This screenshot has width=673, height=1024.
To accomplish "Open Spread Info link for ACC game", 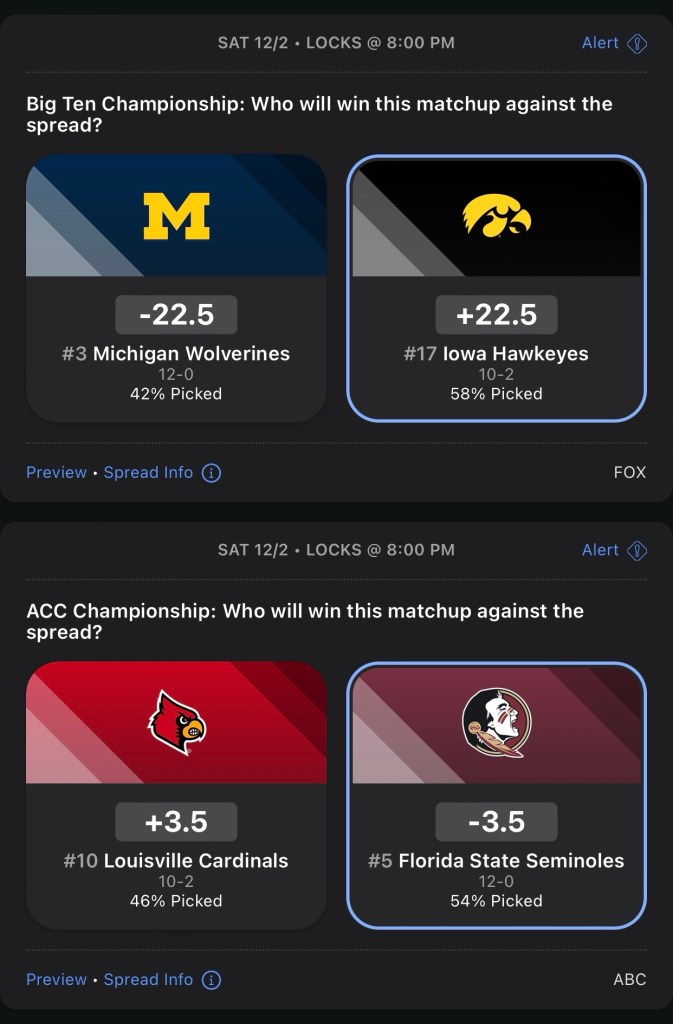I will [x=148, y=980].
